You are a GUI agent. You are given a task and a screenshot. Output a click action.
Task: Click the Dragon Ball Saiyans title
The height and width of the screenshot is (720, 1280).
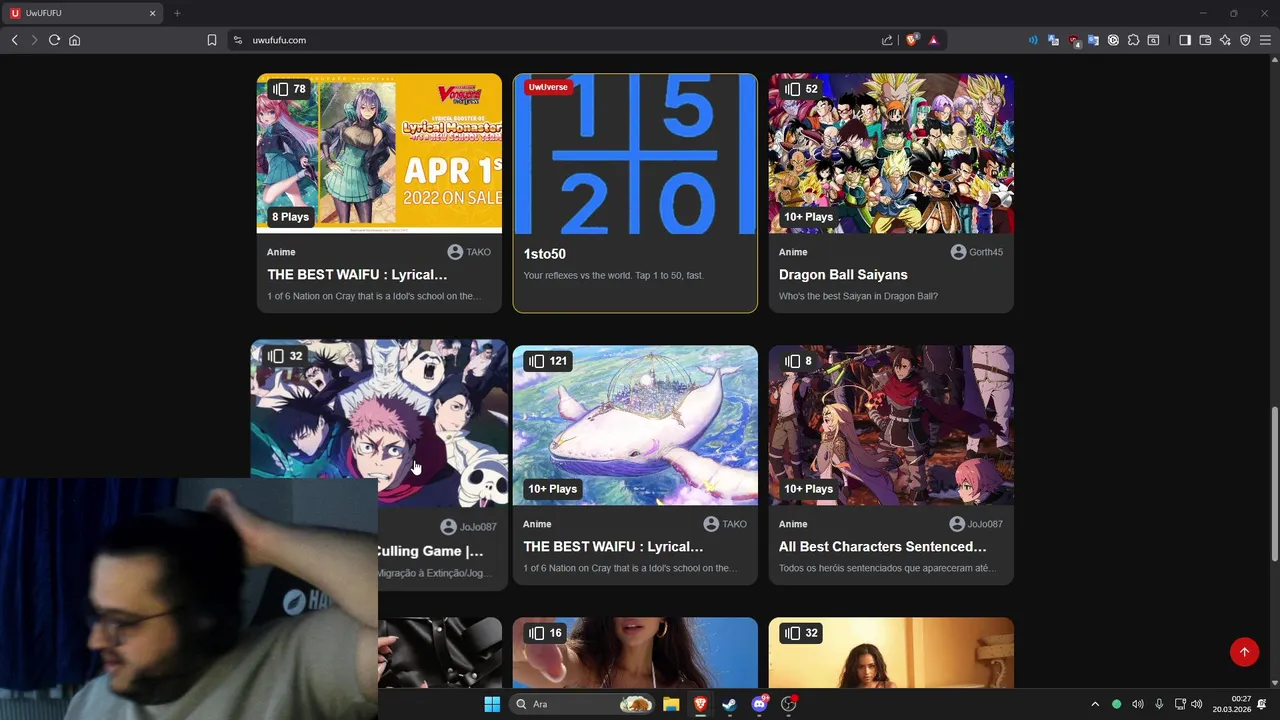[x=843, y=274]
